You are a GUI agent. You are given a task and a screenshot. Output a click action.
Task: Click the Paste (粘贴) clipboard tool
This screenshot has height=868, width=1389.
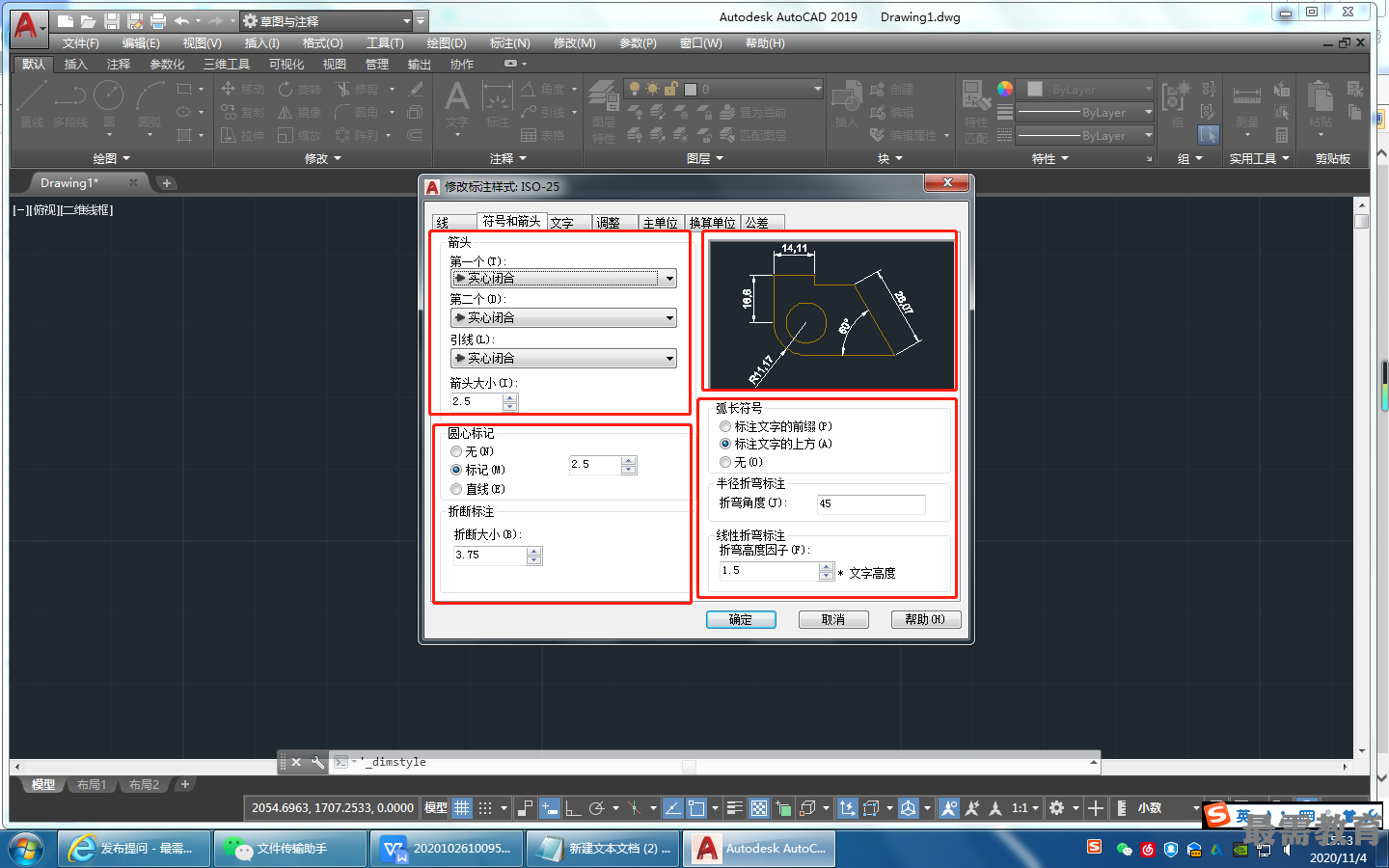pos(1320,104)
